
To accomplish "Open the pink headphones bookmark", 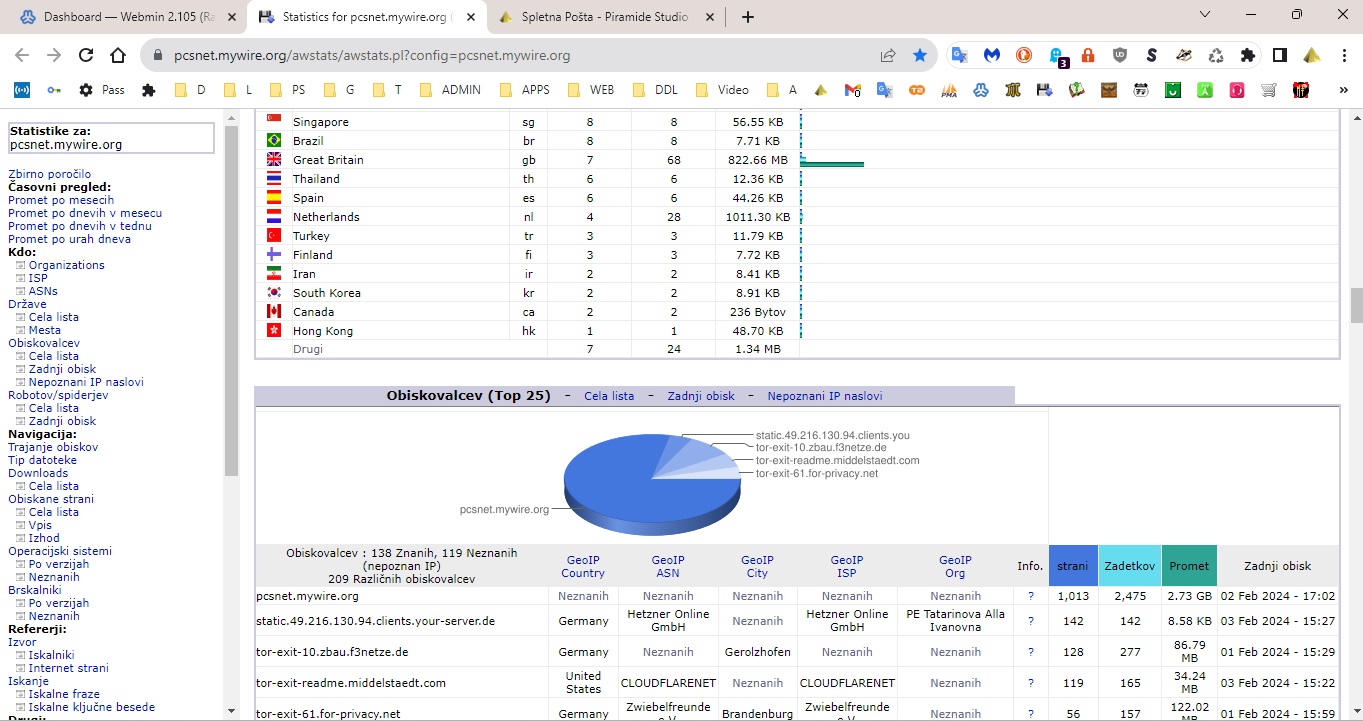I will pos(1237,90).
